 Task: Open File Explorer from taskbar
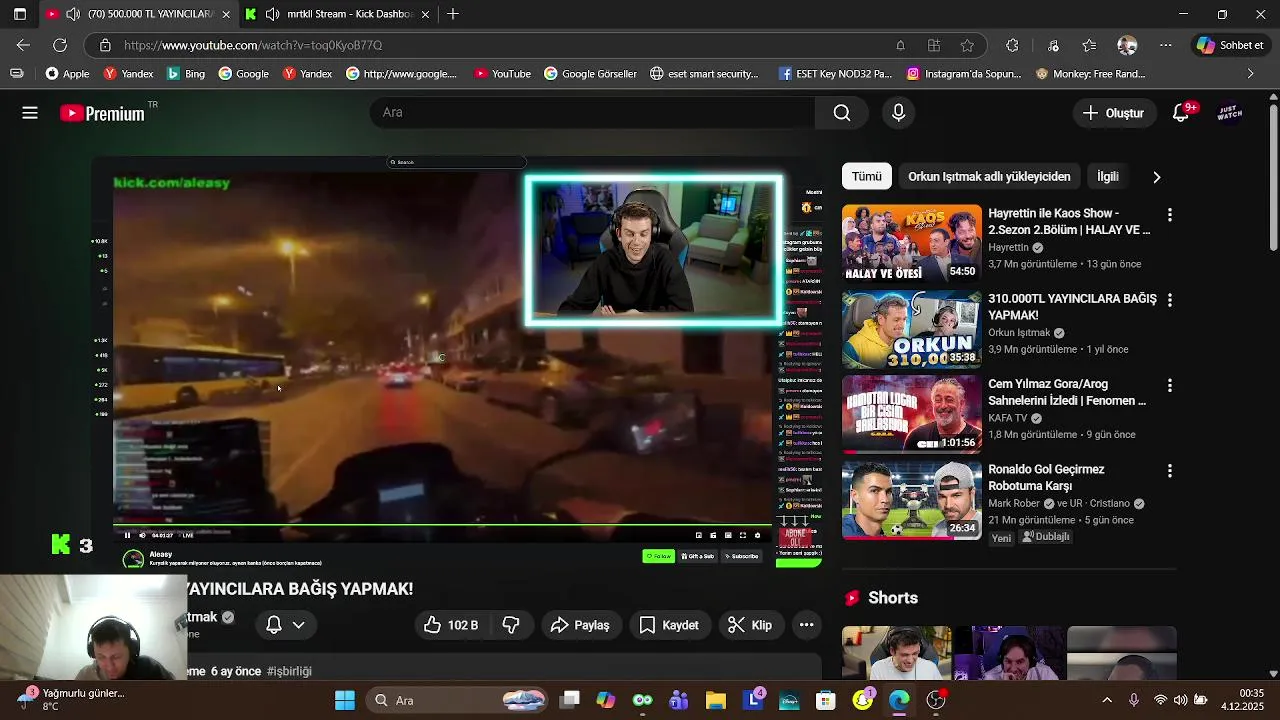715,700
